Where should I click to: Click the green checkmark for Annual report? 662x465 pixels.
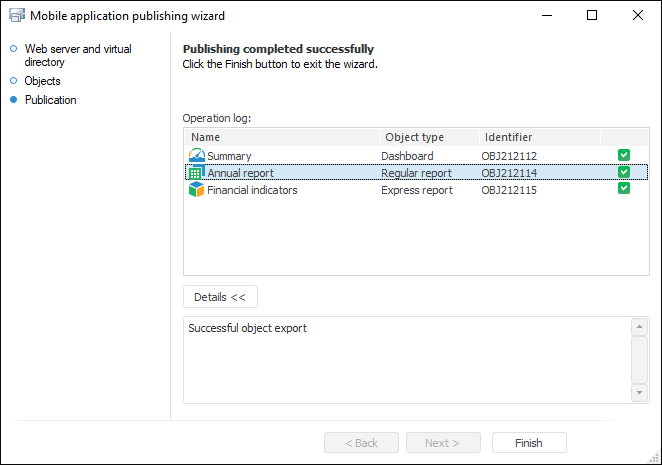coord(624,172)
